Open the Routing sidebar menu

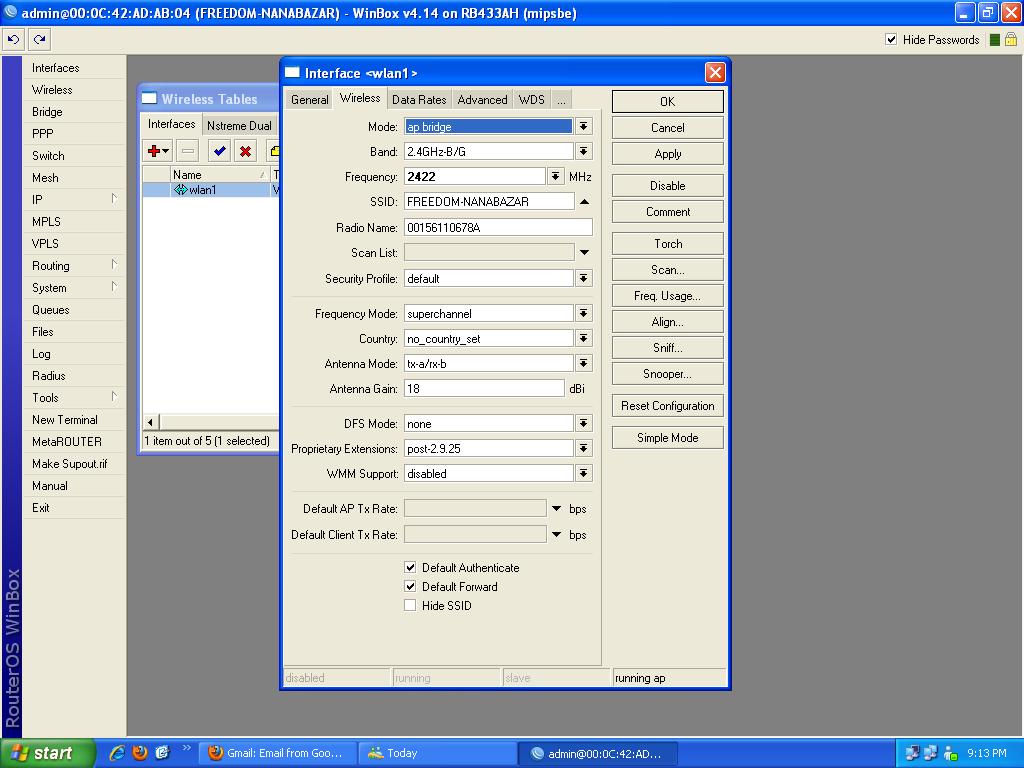point(73,266)
